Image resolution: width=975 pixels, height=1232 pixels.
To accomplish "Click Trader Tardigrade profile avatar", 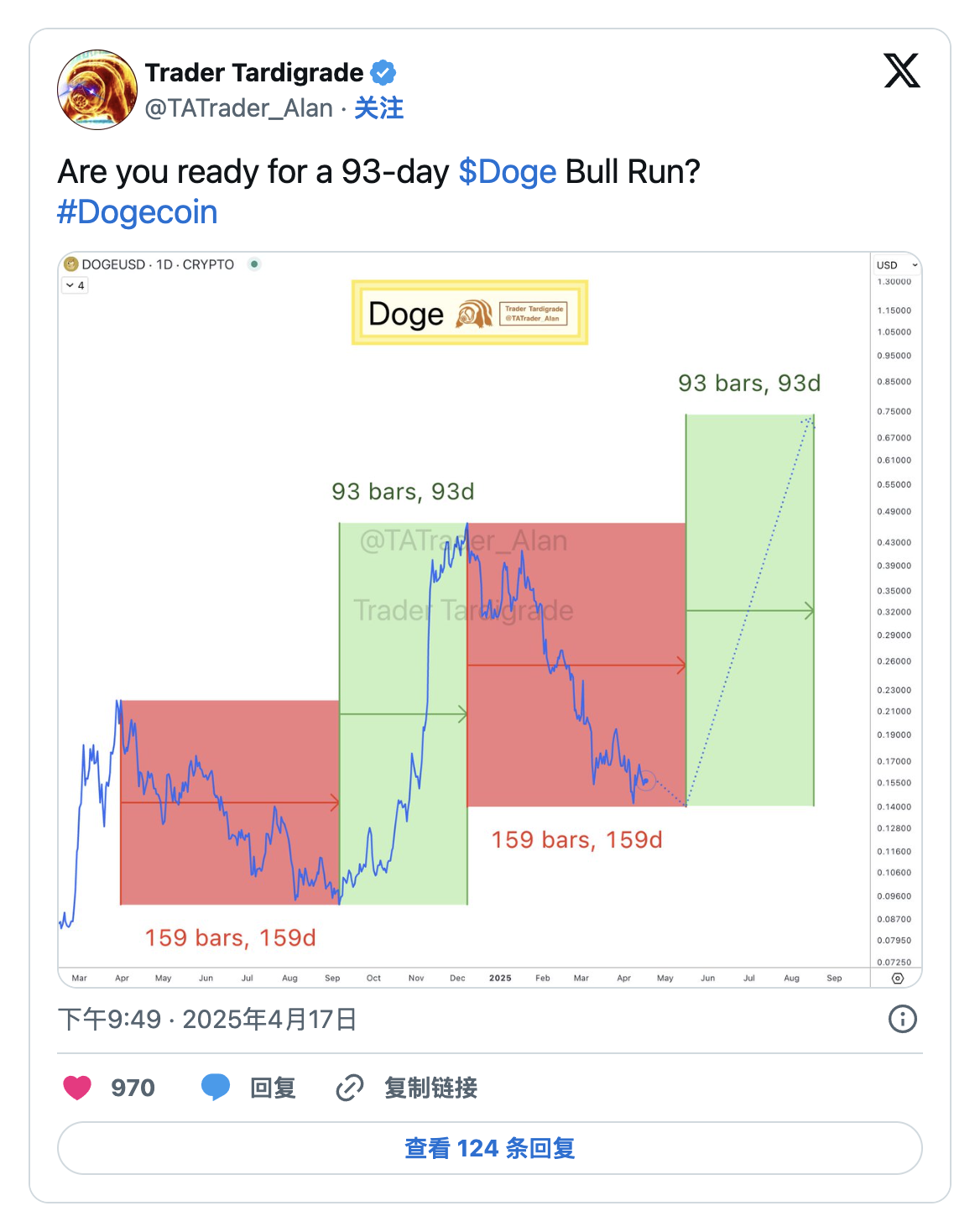I will click(x=97, y=90).
